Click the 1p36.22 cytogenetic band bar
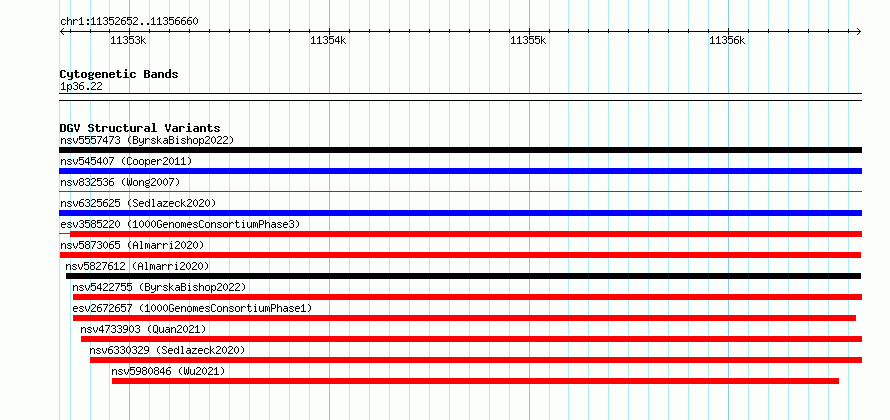 tap(460, 97)
